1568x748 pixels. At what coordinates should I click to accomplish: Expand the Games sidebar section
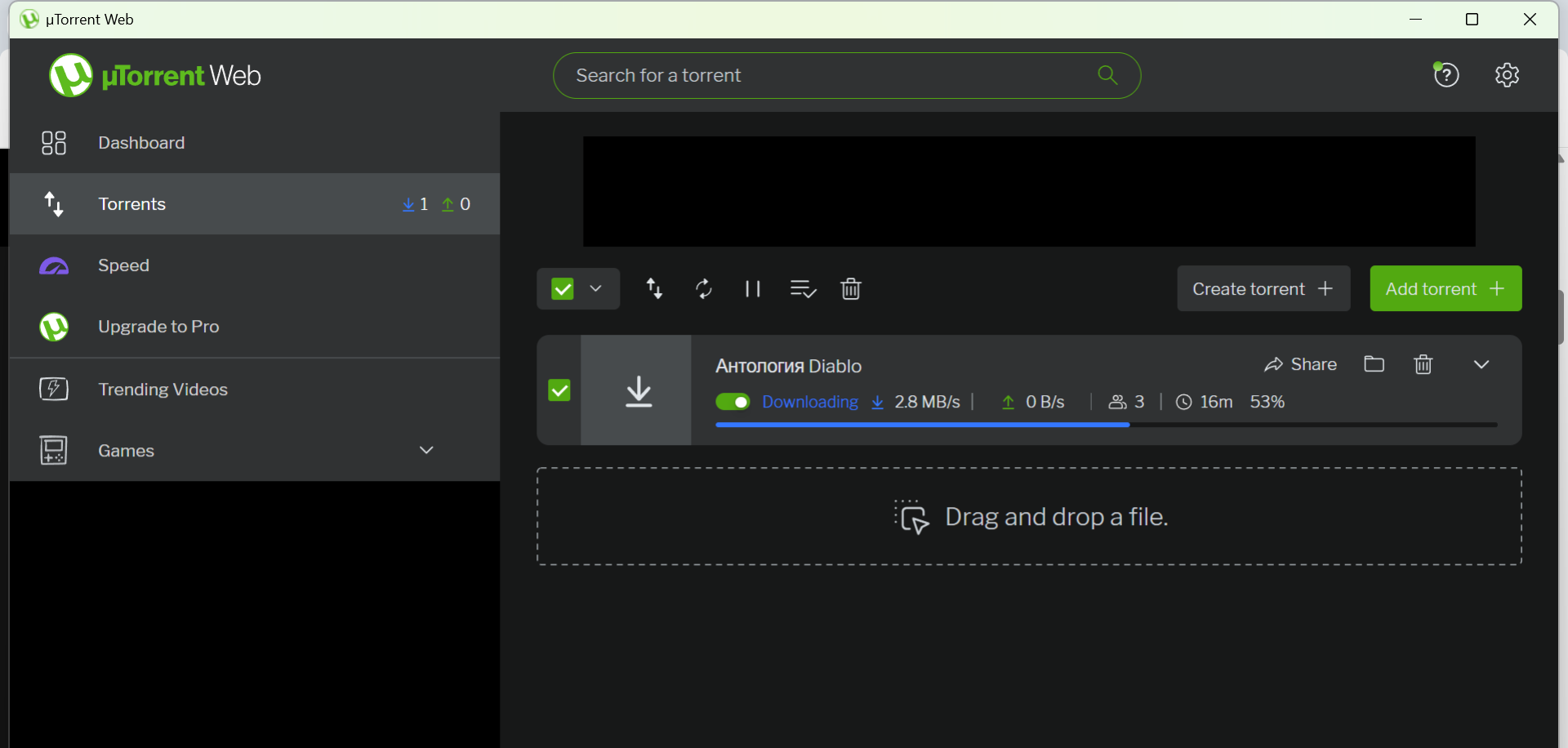425,450
